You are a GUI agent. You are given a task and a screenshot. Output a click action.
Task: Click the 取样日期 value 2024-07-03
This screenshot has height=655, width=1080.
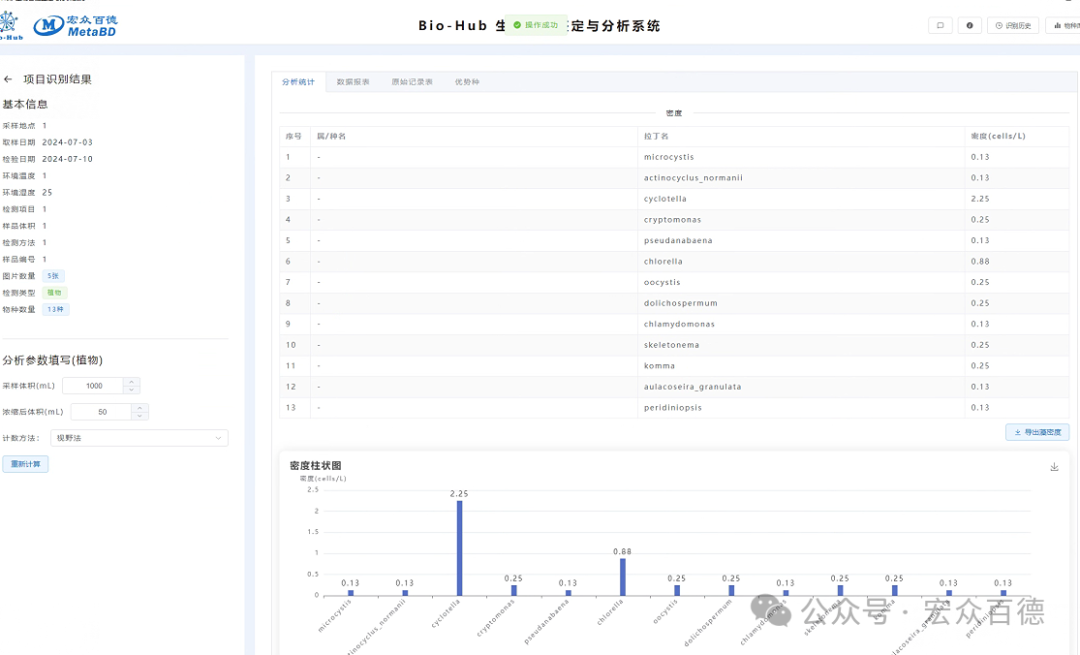tap(67, 143)
